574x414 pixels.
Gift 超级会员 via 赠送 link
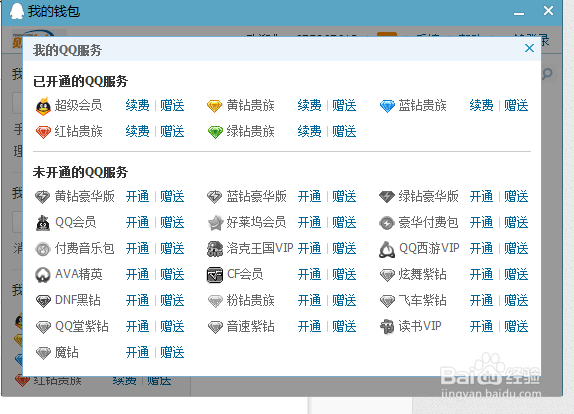click(x=172, y=105)
